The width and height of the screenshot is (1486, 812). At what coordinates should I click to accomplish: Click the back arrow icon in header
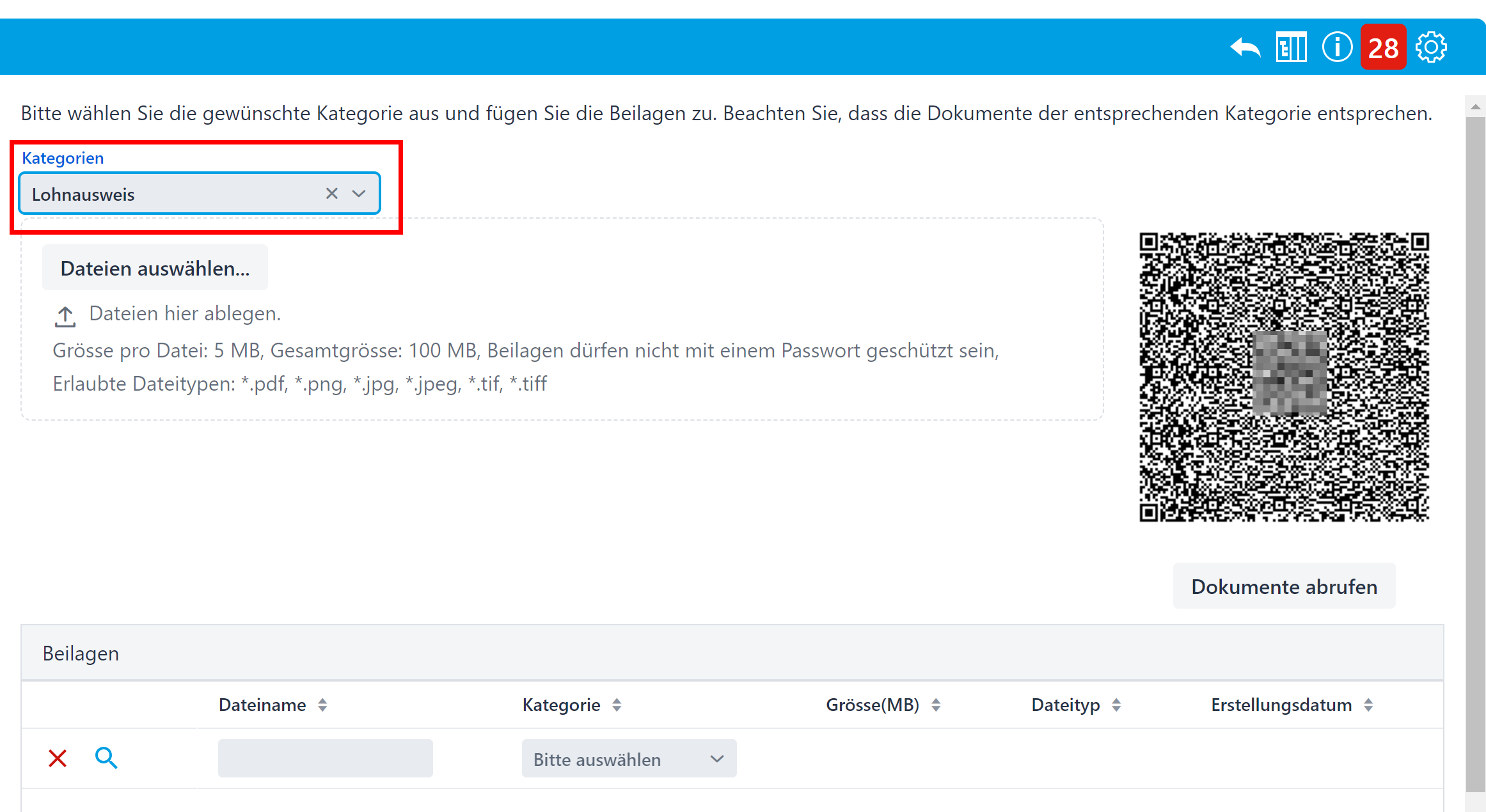[x=1245, y=48]
